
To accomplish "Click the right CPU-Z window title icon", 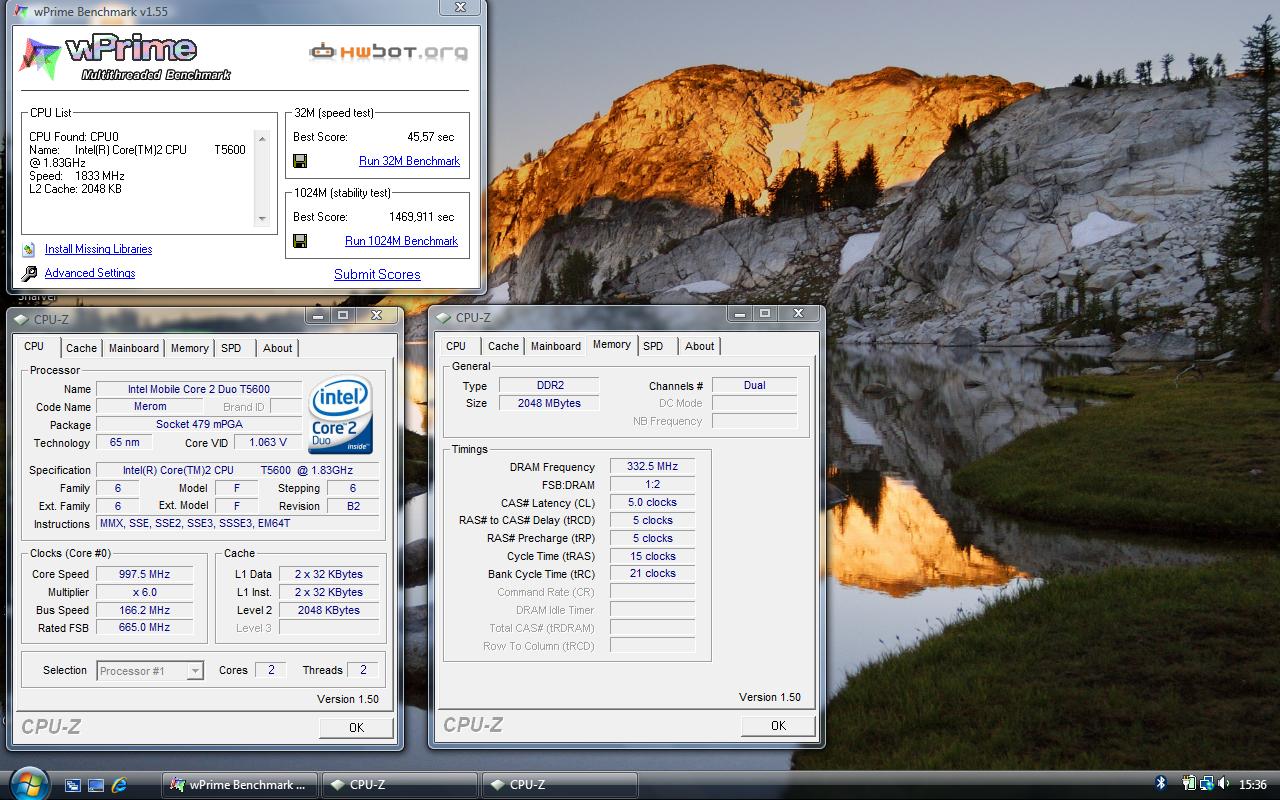I will 443,318.
